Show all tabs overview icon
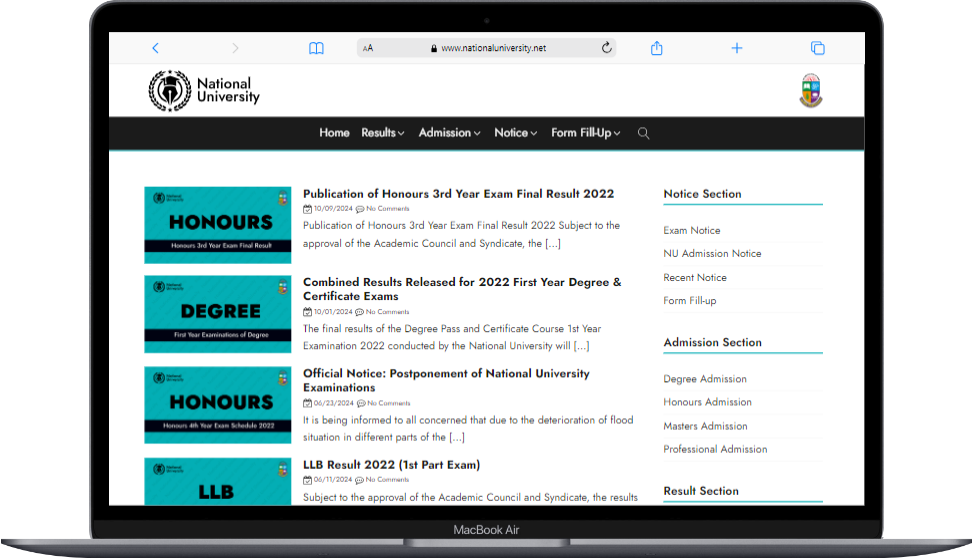The height and width of the screenshot is (558, 972). (x=818, y=48)
